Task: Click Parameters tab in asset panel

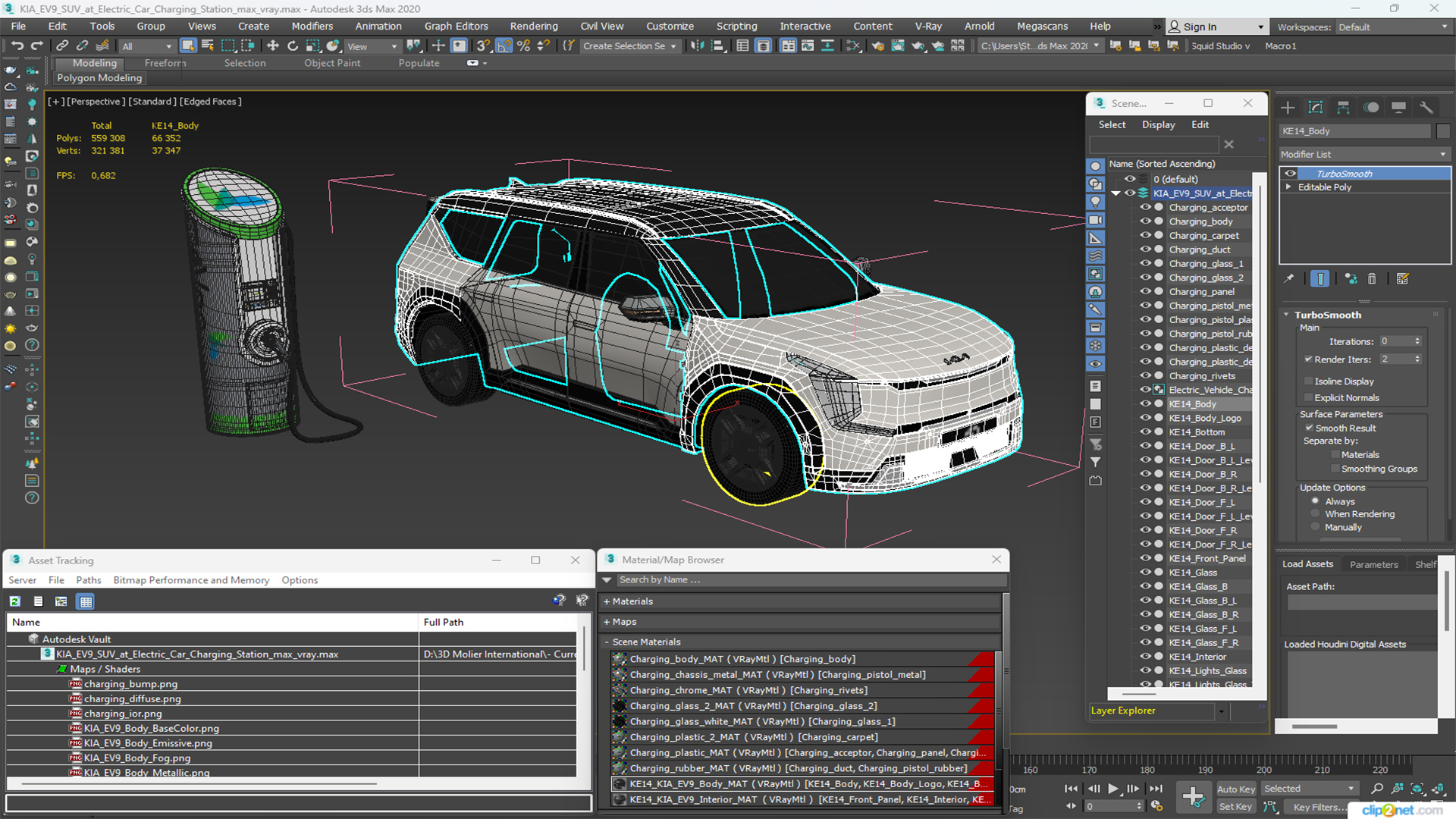Action: click(1375, 564)
